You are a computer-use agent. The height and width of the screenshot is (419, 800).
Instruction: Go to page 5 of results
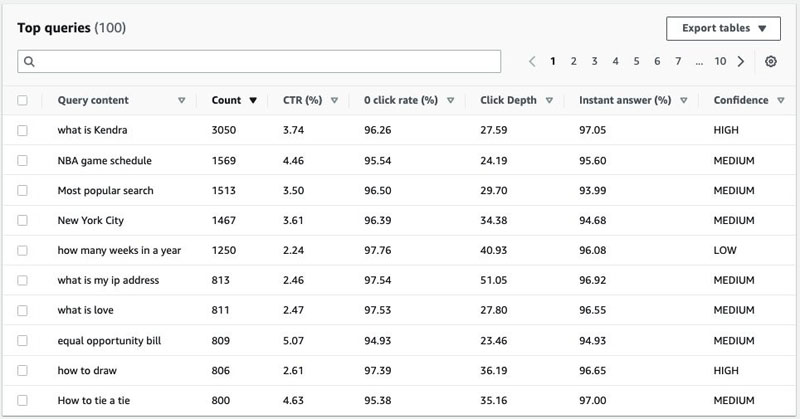[x=636, y=61]
